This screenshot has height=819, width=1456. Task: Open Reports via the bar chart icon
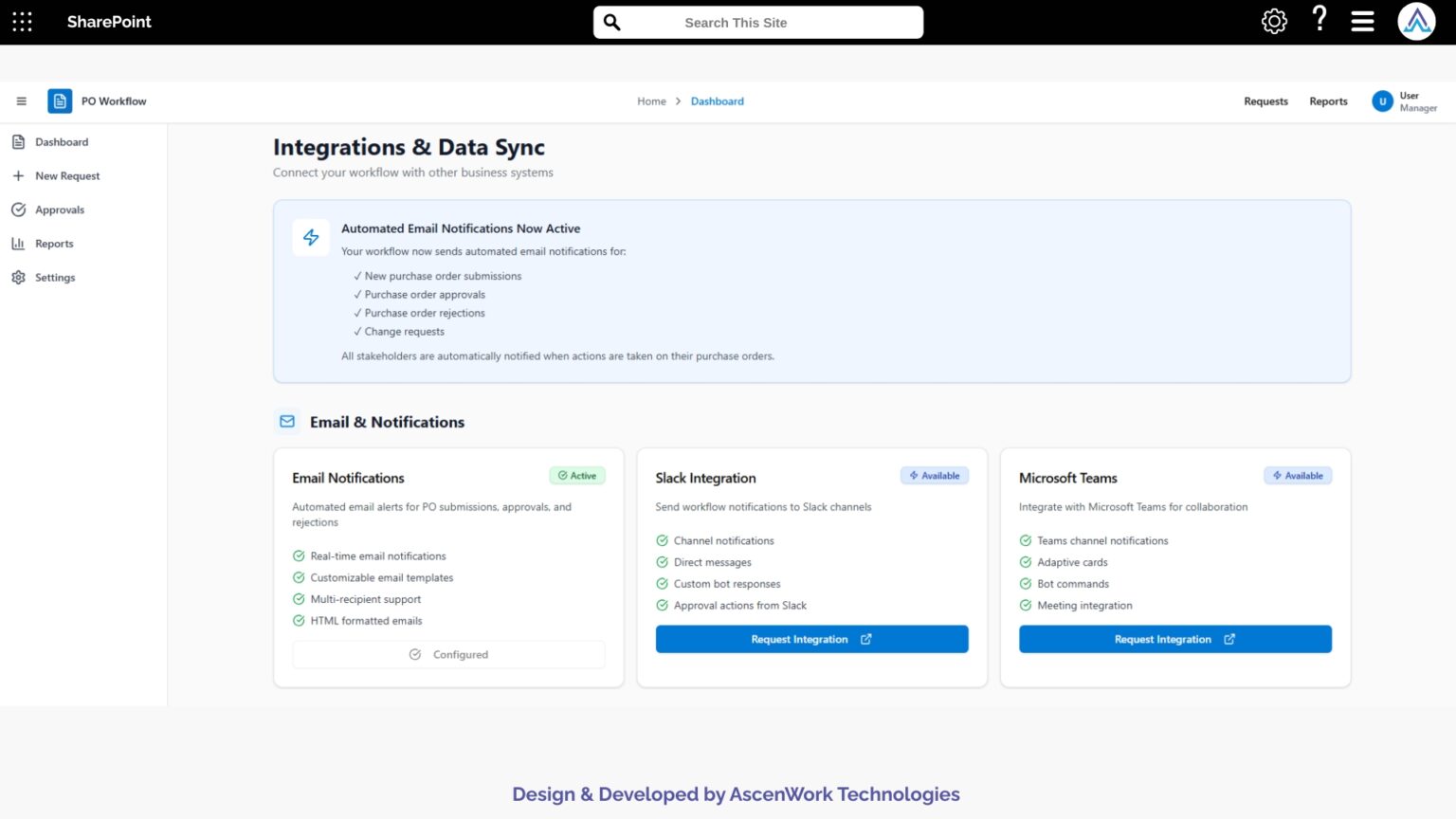19,244
